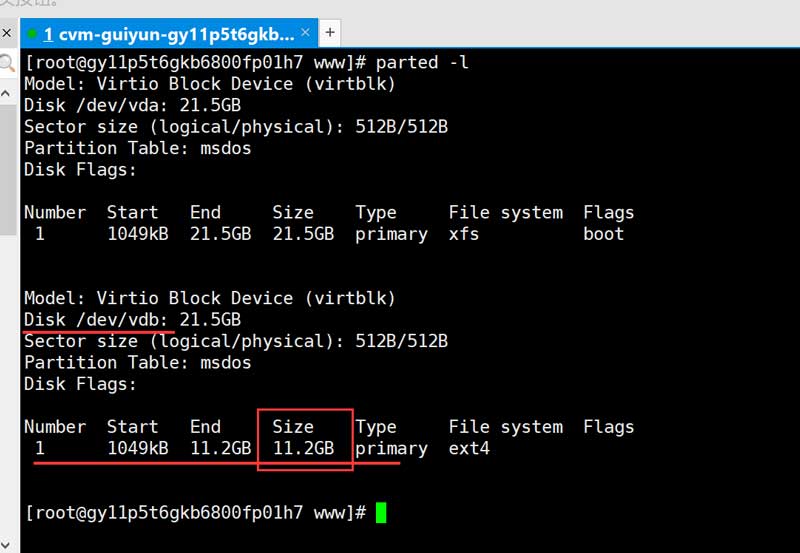This screenshot has width=800, height=553.
Task: Click the ext4 file system entry
Action: click(469, 449)
